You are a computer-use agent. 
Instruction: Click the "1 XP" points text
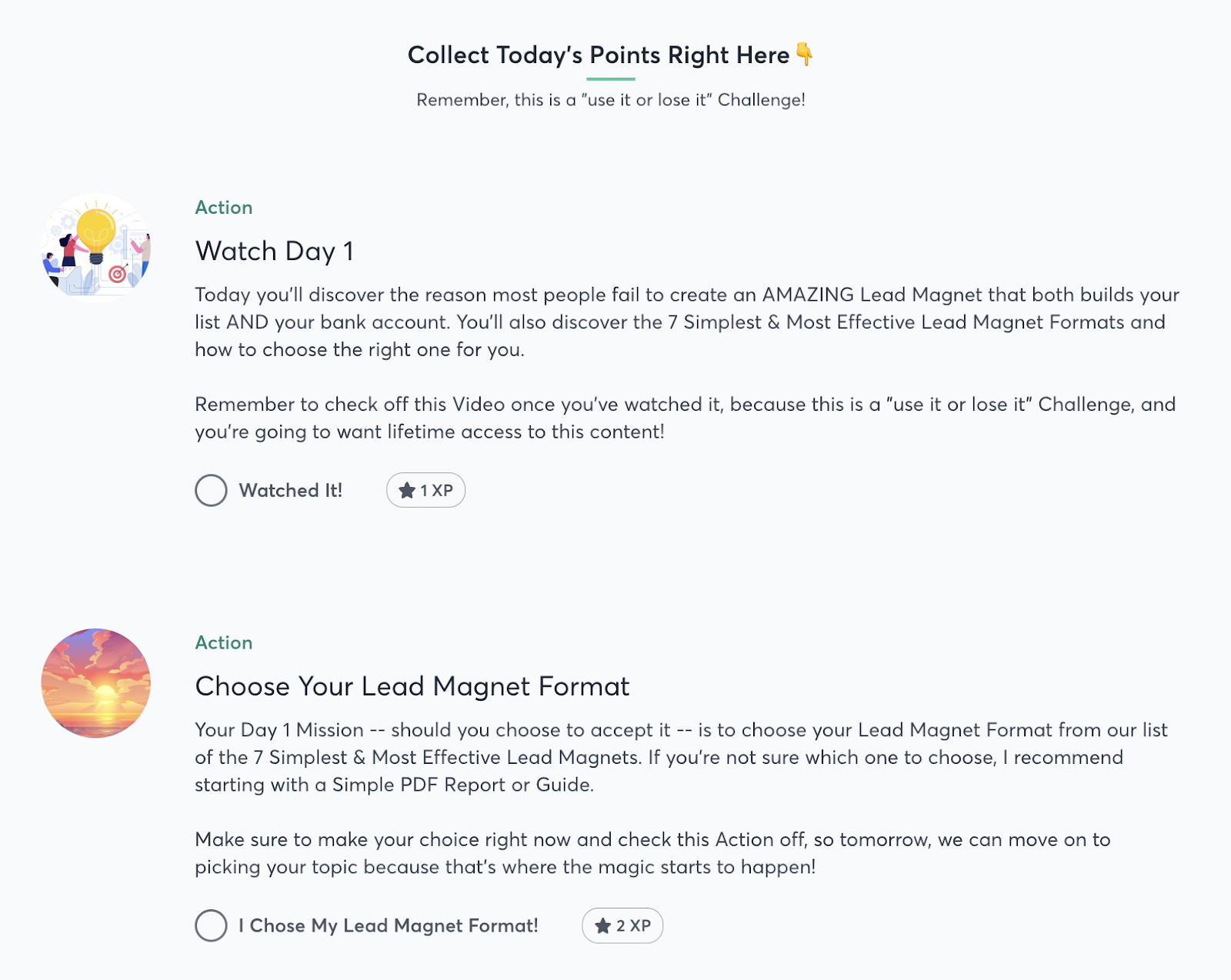point(436,491)
